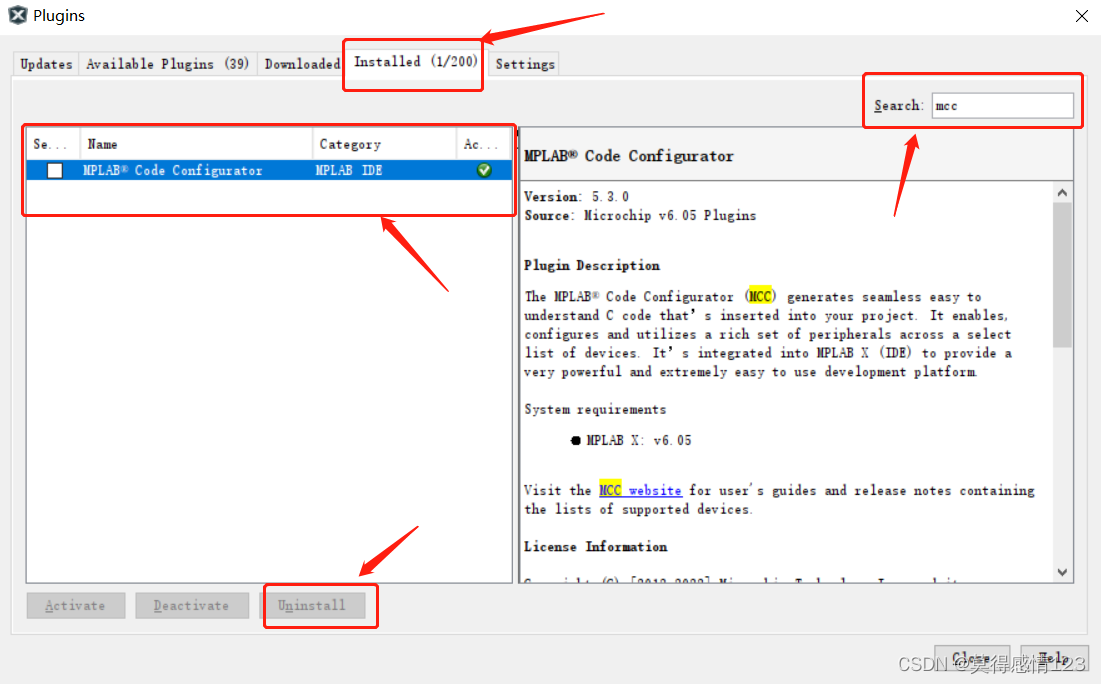Check the selection checkbox for MPLAB Code Configurator

pos(56,170)
